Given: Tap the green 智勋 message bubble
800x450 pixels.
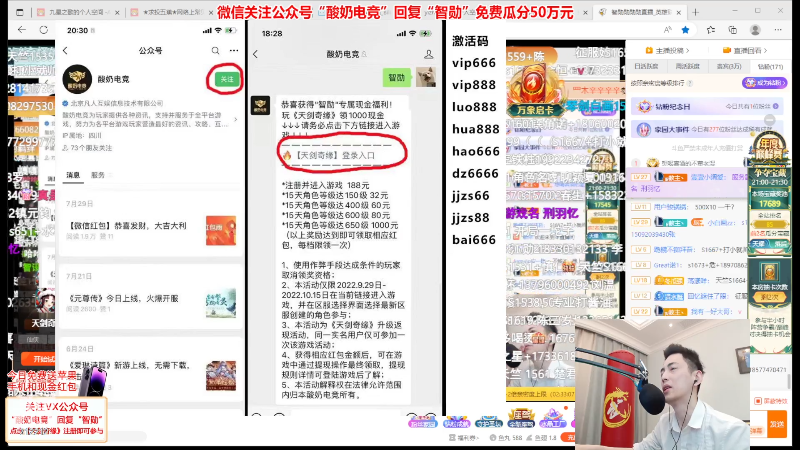Looking at the screenshot, I should [396, 78].
